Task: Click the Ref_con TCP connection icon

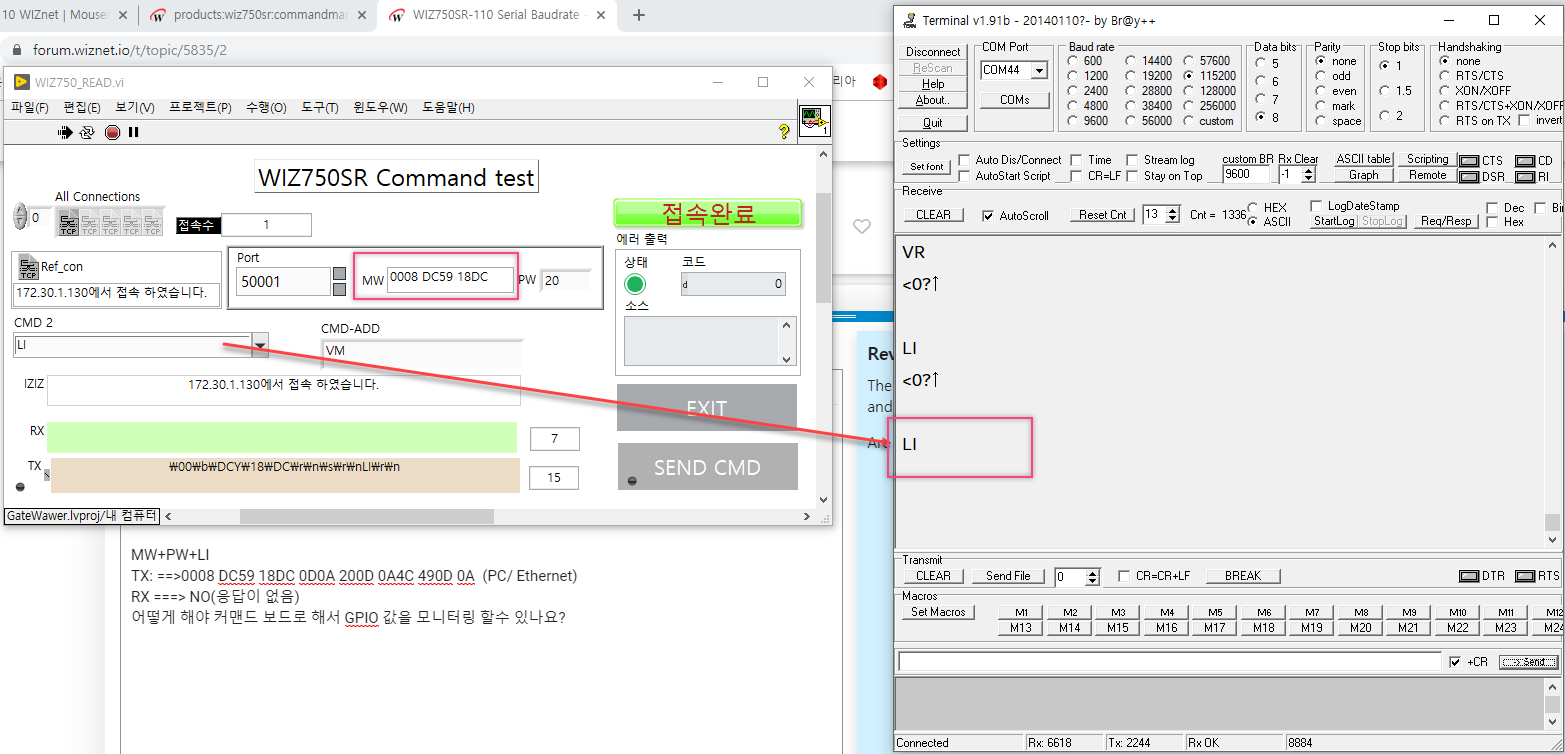Action: tap(28, 267)
